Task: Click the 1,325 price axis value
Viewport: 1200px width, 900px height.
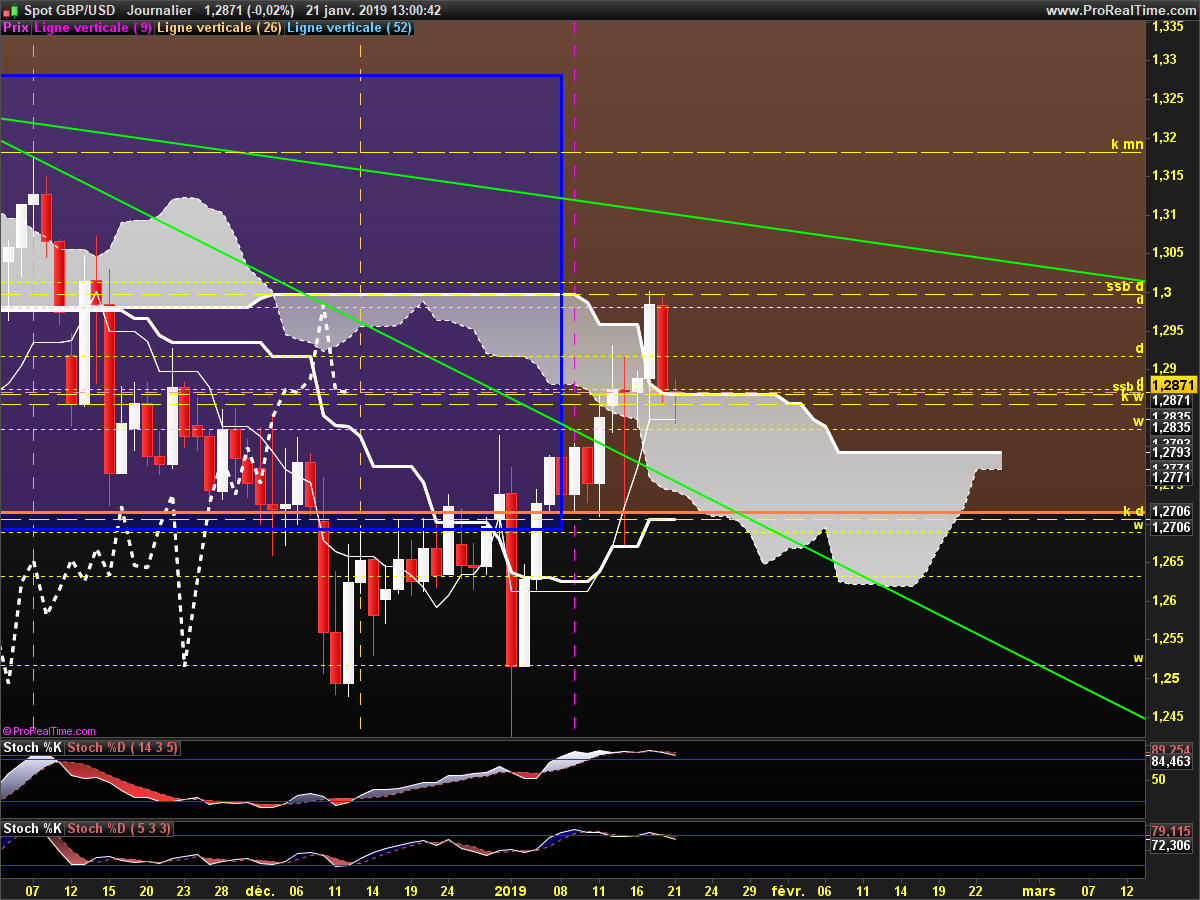Action: click(1167, 98)
